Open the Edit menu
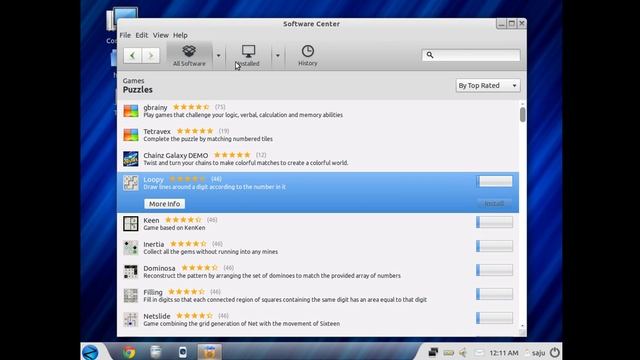The image size is (640, 360). (142, 35)
